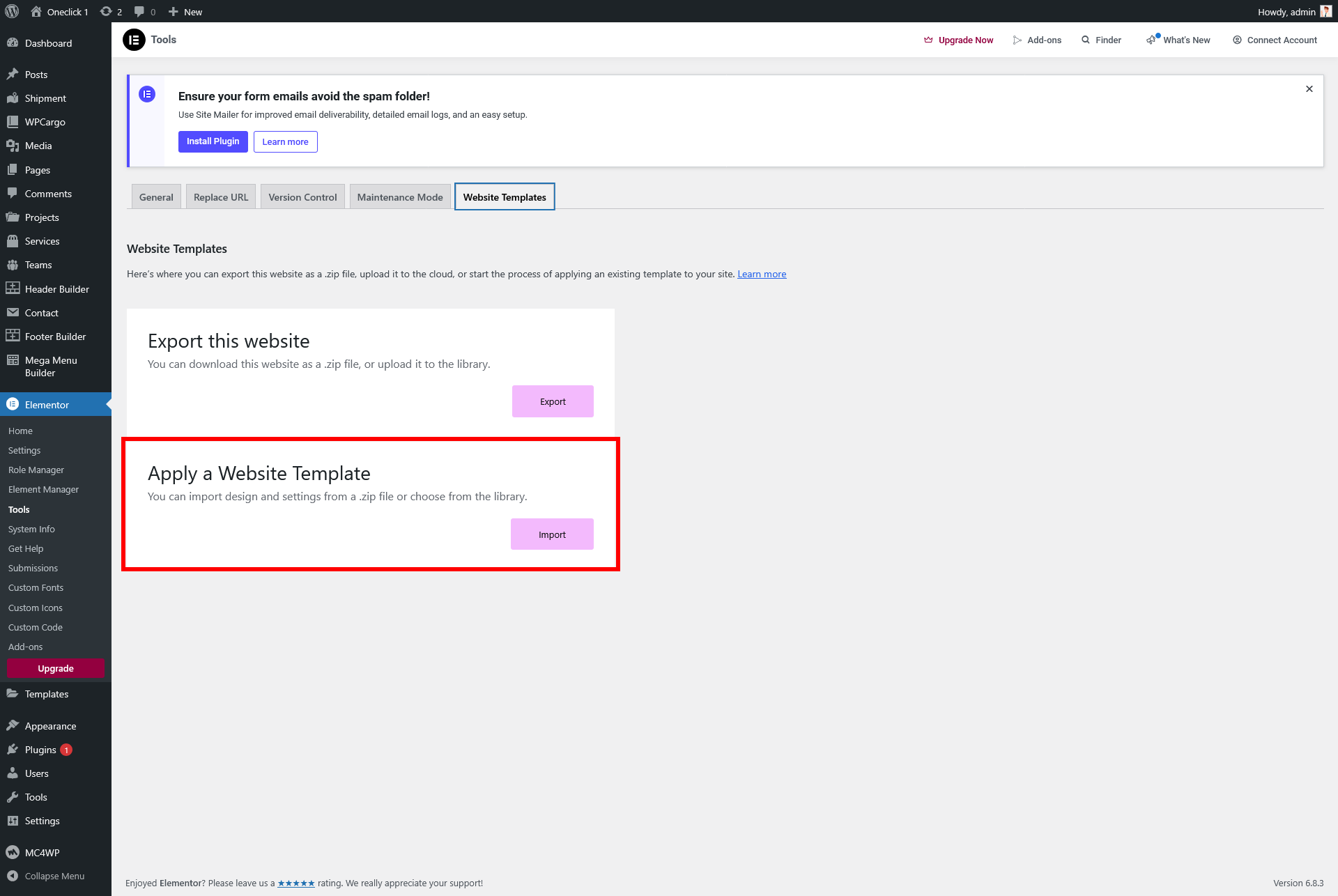The width and height of the screenshot is (1338, 896).
Task: Click the Export button
Action: [x=553, y=401]
